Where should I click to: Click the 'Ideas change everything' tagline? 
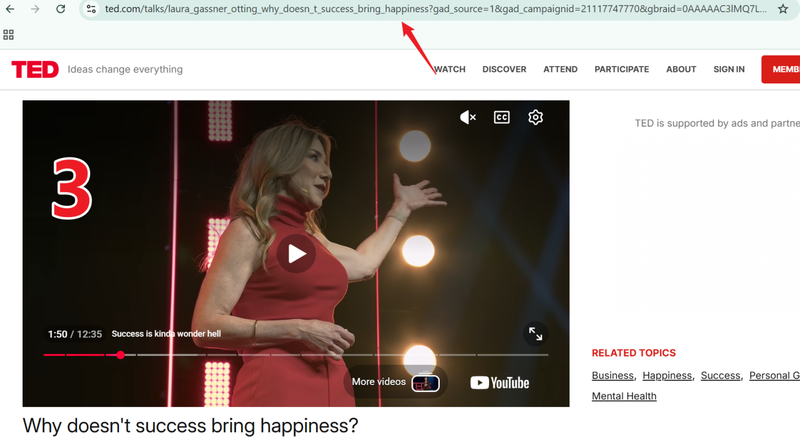click(x=125, y=69)
